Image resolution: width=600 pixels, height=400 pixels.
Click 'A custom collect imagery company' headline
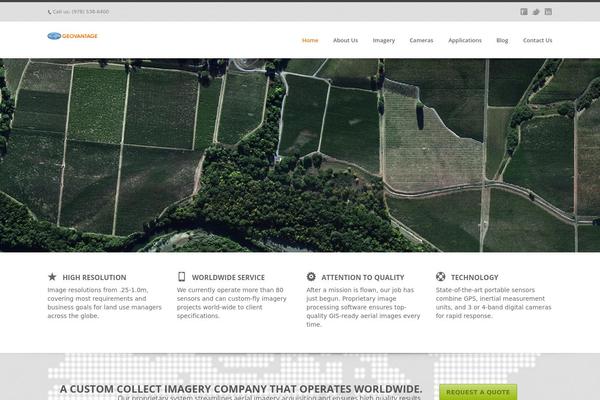tap(241, 389)
